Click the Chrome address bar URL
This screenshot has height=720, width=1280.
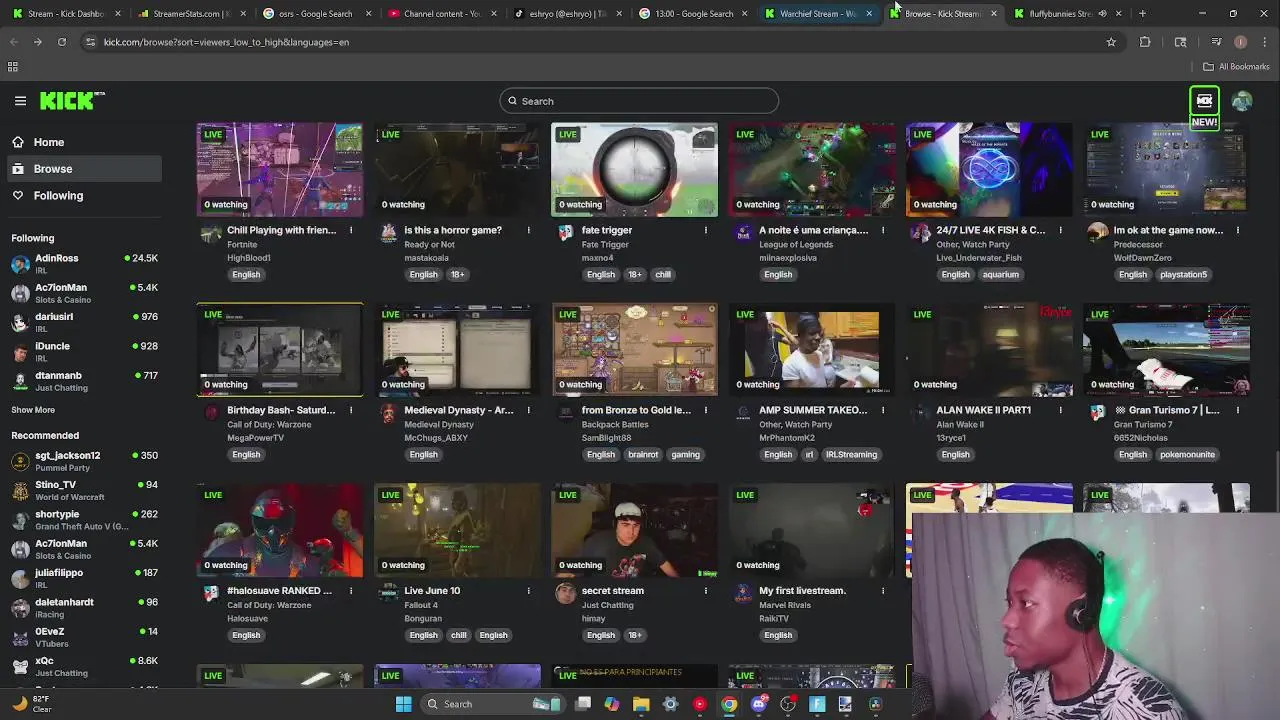226,42
